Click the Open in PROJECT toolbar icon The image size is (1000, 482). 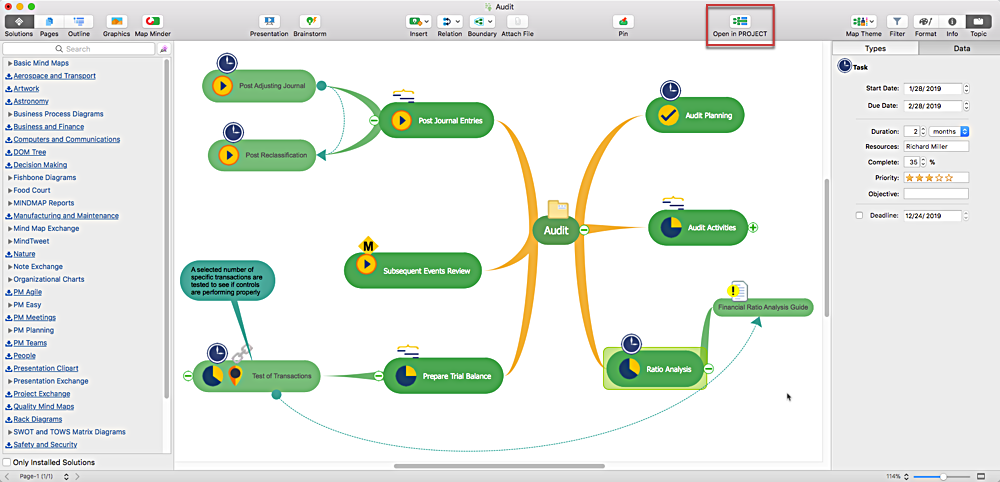coord(740,20)
